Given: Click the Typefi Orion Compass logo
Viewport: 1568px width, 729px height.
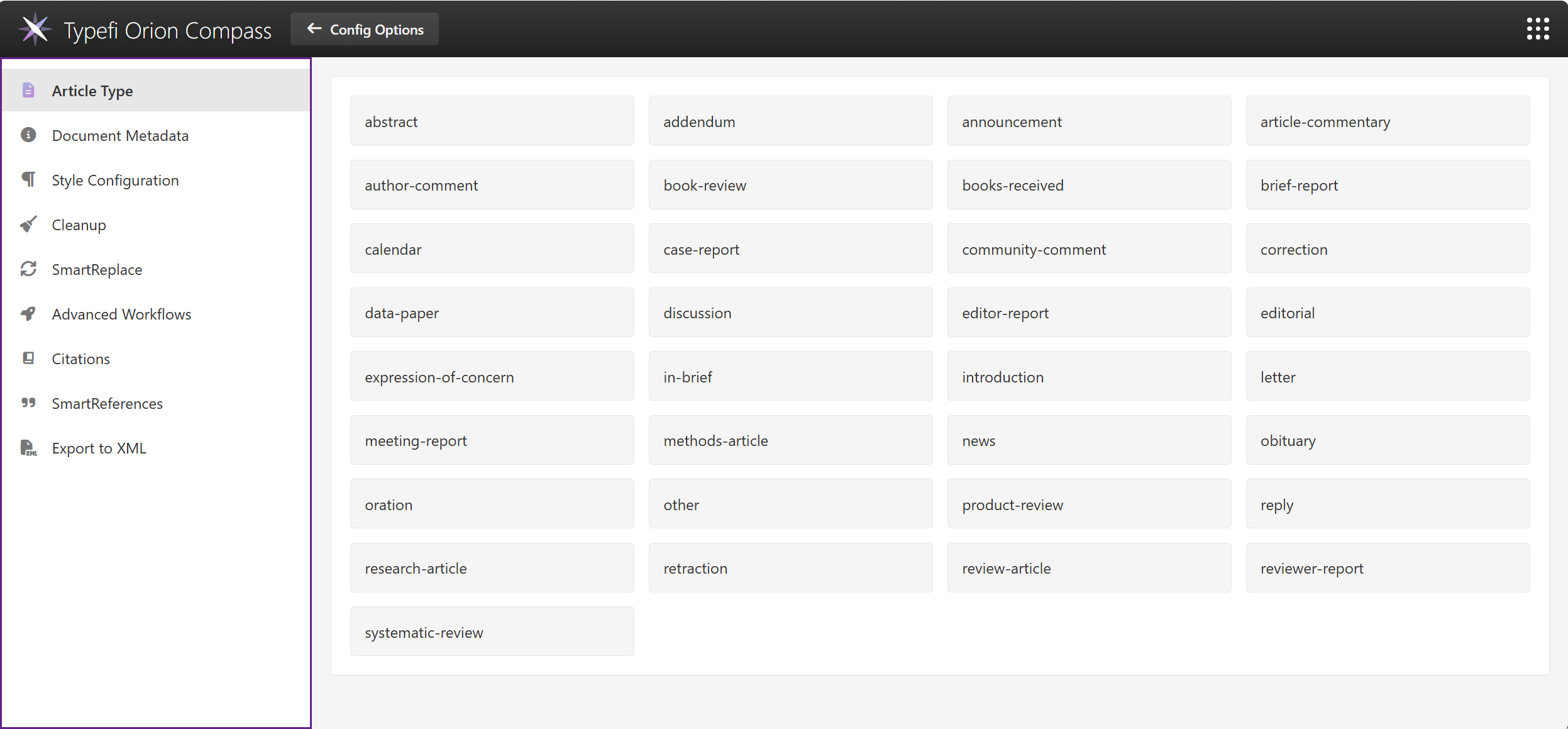Looking at the screenshot, I should 36,28.
